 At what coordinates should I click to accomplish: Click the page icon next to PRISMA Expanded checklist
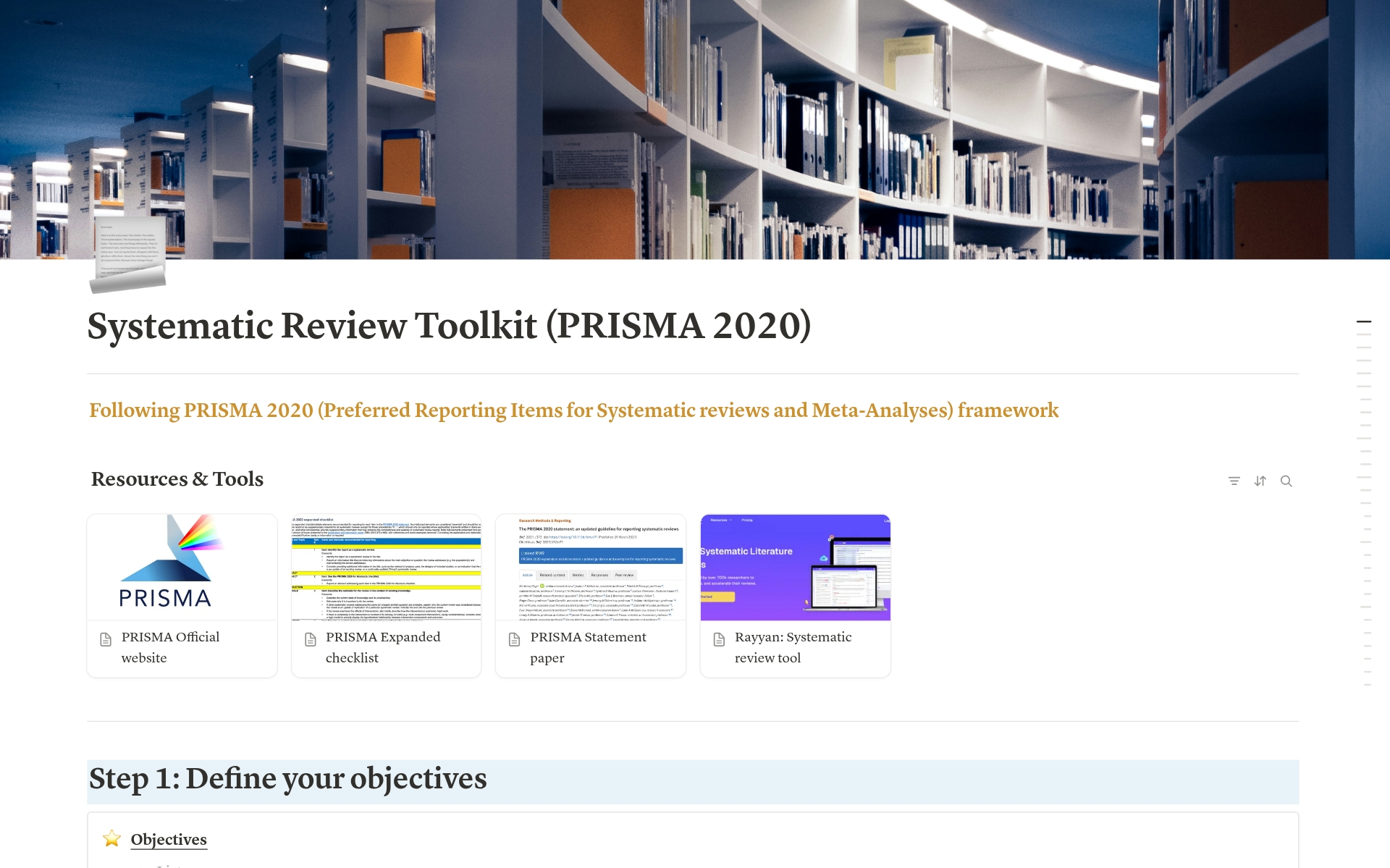pyautogui.click(x=311, y=639)
